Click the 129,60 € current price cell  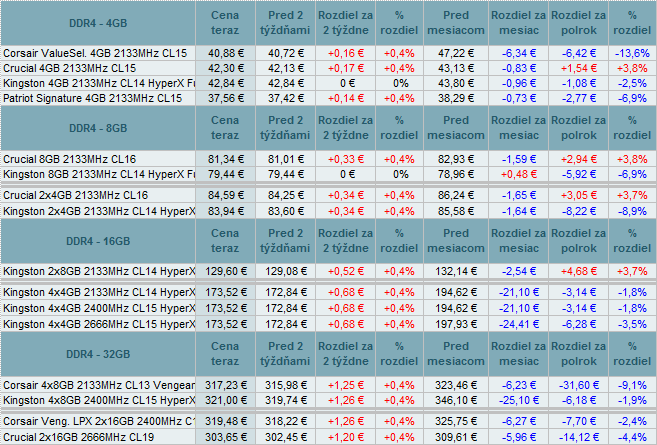click(x=226, y=272)
